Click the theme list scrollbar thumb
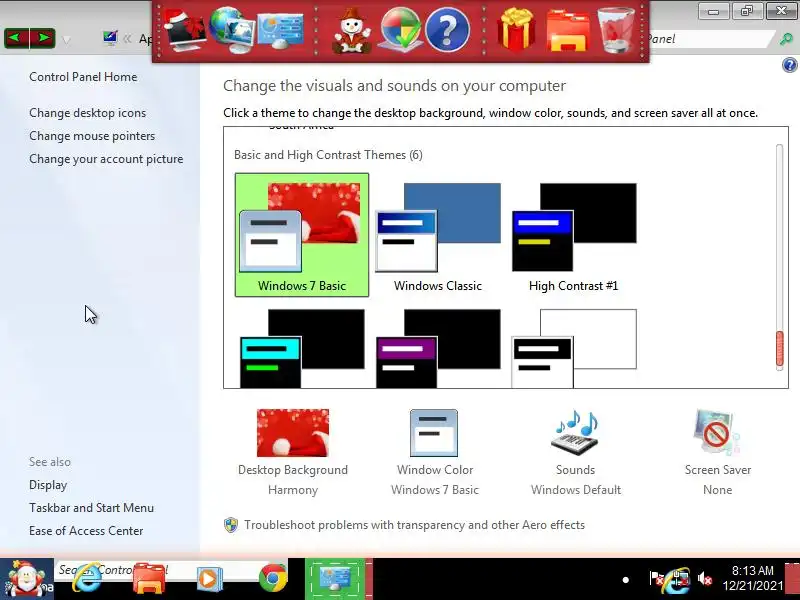Image resolution: width=800 pixels, height=600 pixels. click(x=779, y=348)
